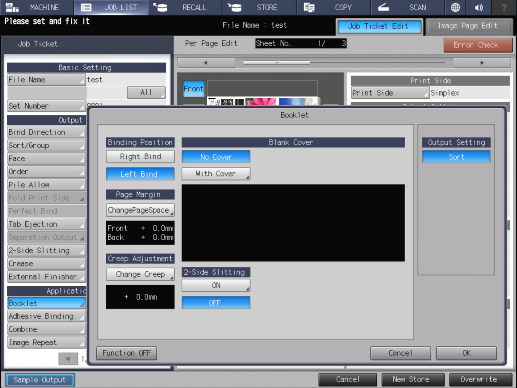Open ChangePageSpace margin settings
Viewport: 517px width, 388px height.
pos(140,210)
